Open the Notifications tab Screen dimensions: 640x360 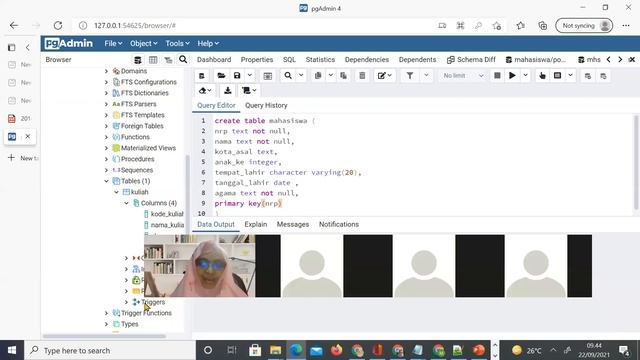[339, 224]
